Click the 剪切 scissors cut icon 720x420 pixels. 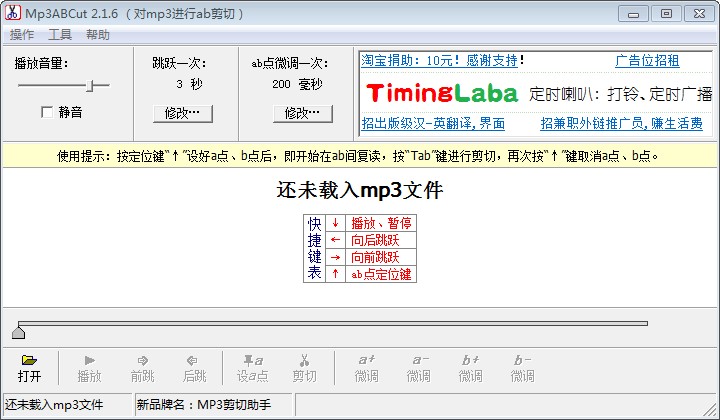click(x=304, y=360)
